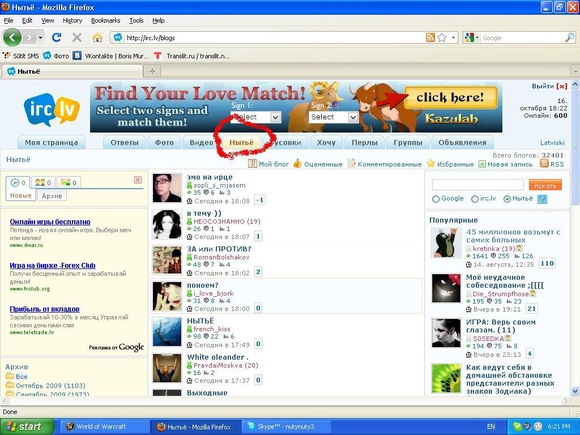Open the Новая запись link
Screen dimensions: 580x435
click(505, 164)
